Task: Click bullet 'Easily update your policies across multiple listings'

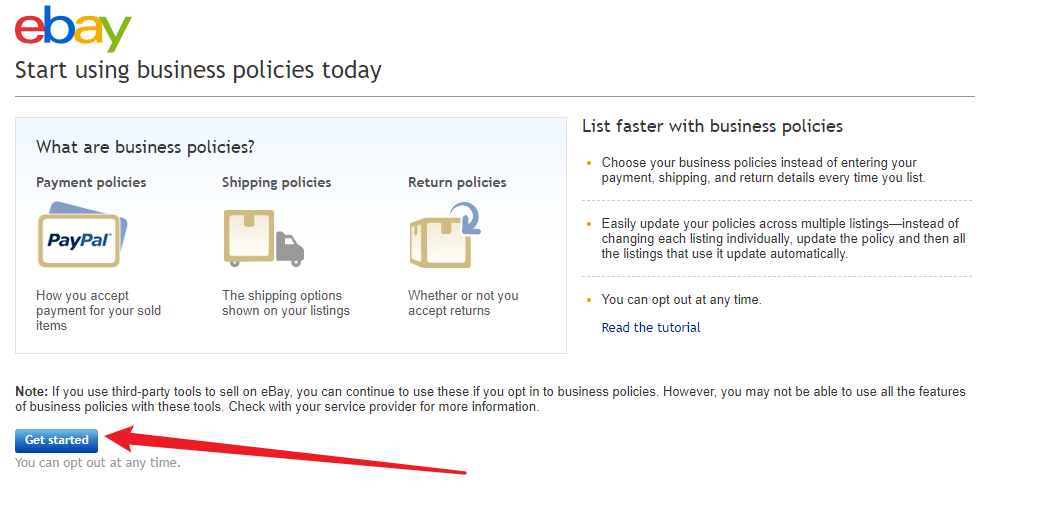Action: click(784, 239)
